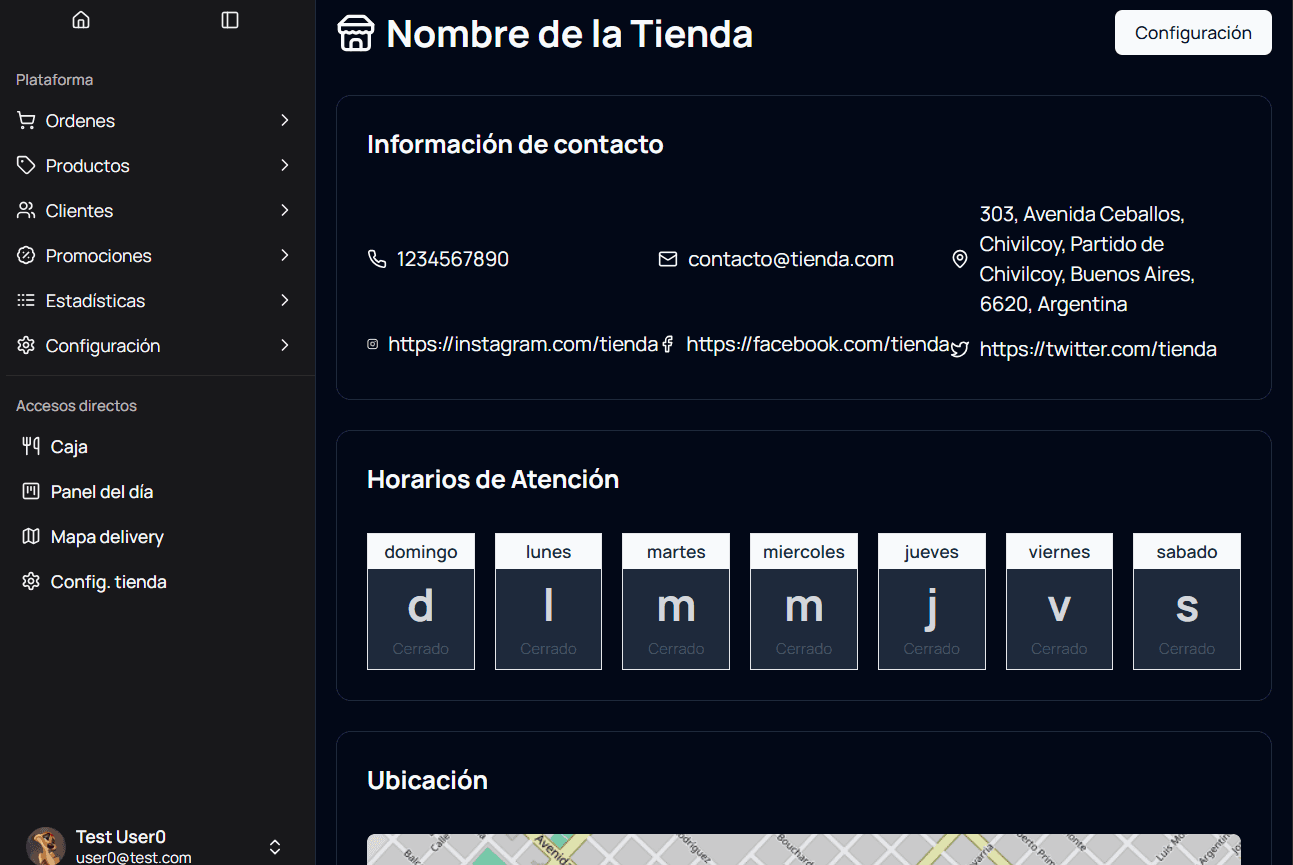Open the Promociones menu item

point(157,256)
